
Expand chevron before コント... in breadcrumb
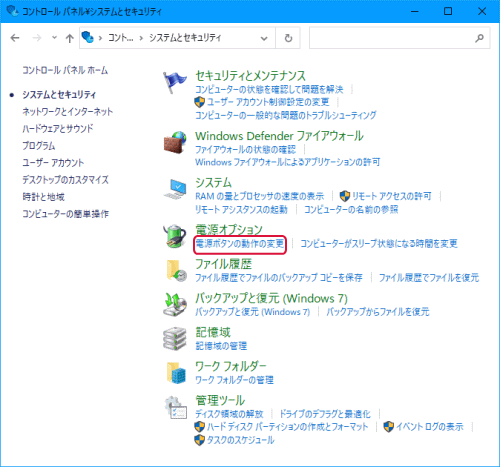coord(100,38)
